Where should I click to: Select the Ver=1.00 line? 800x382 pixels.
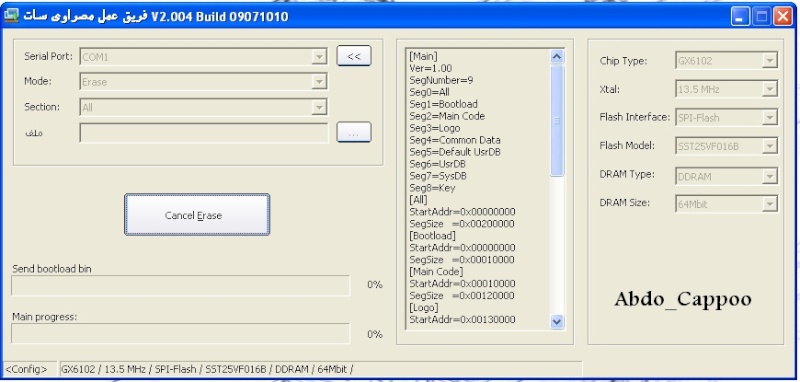pos(430,68)
